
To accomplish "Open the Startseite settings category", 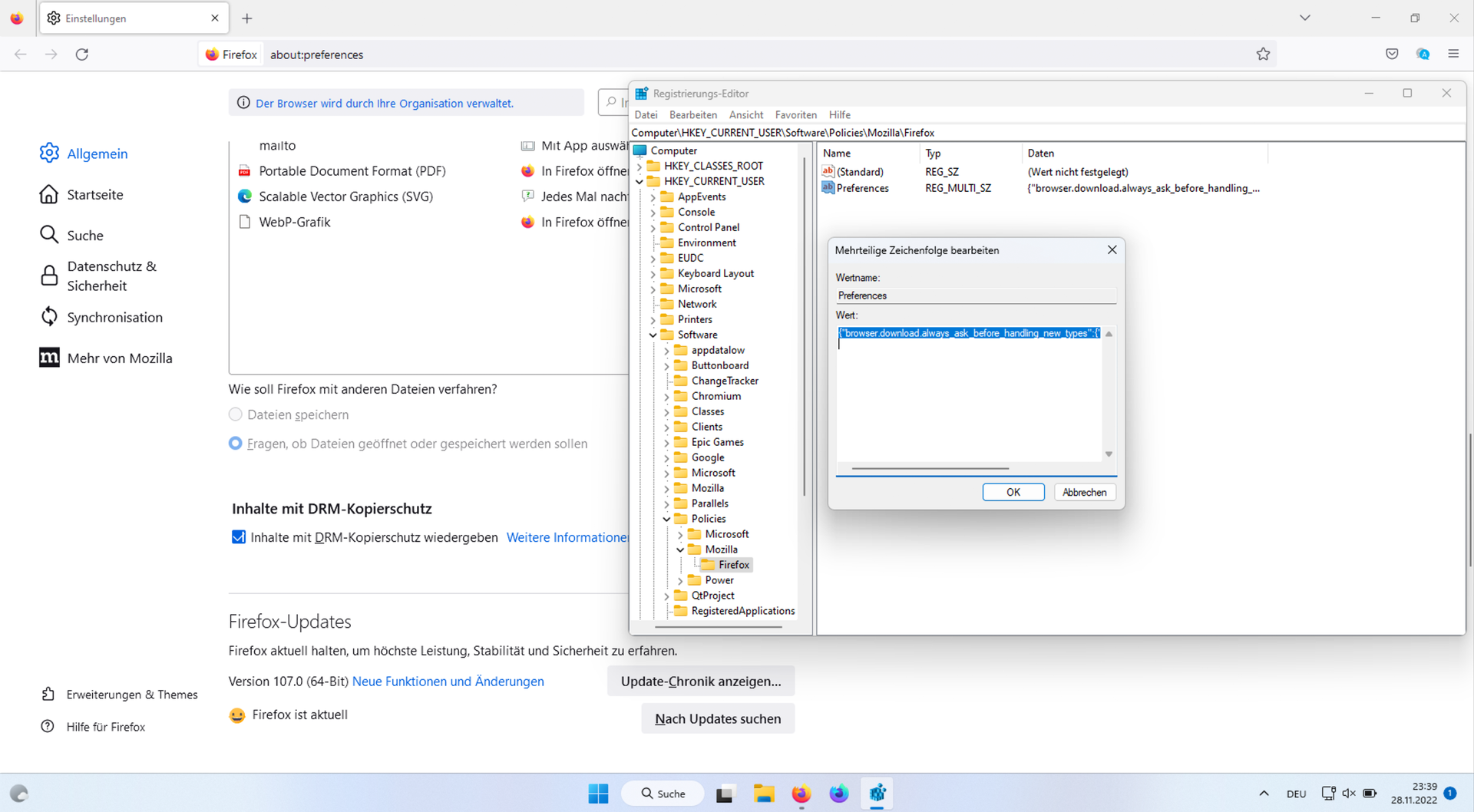I will (x=94, y=195).
